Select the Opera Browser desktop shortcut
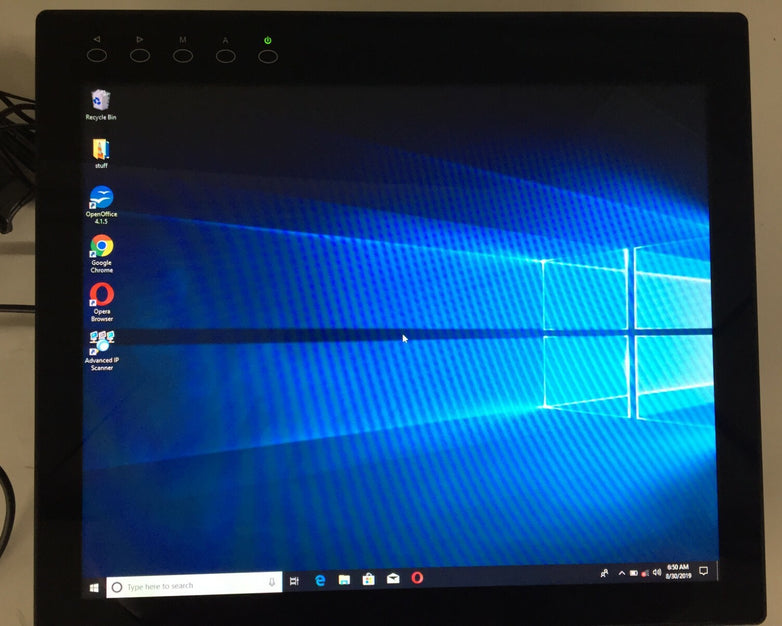 click(x=102, y=302)
